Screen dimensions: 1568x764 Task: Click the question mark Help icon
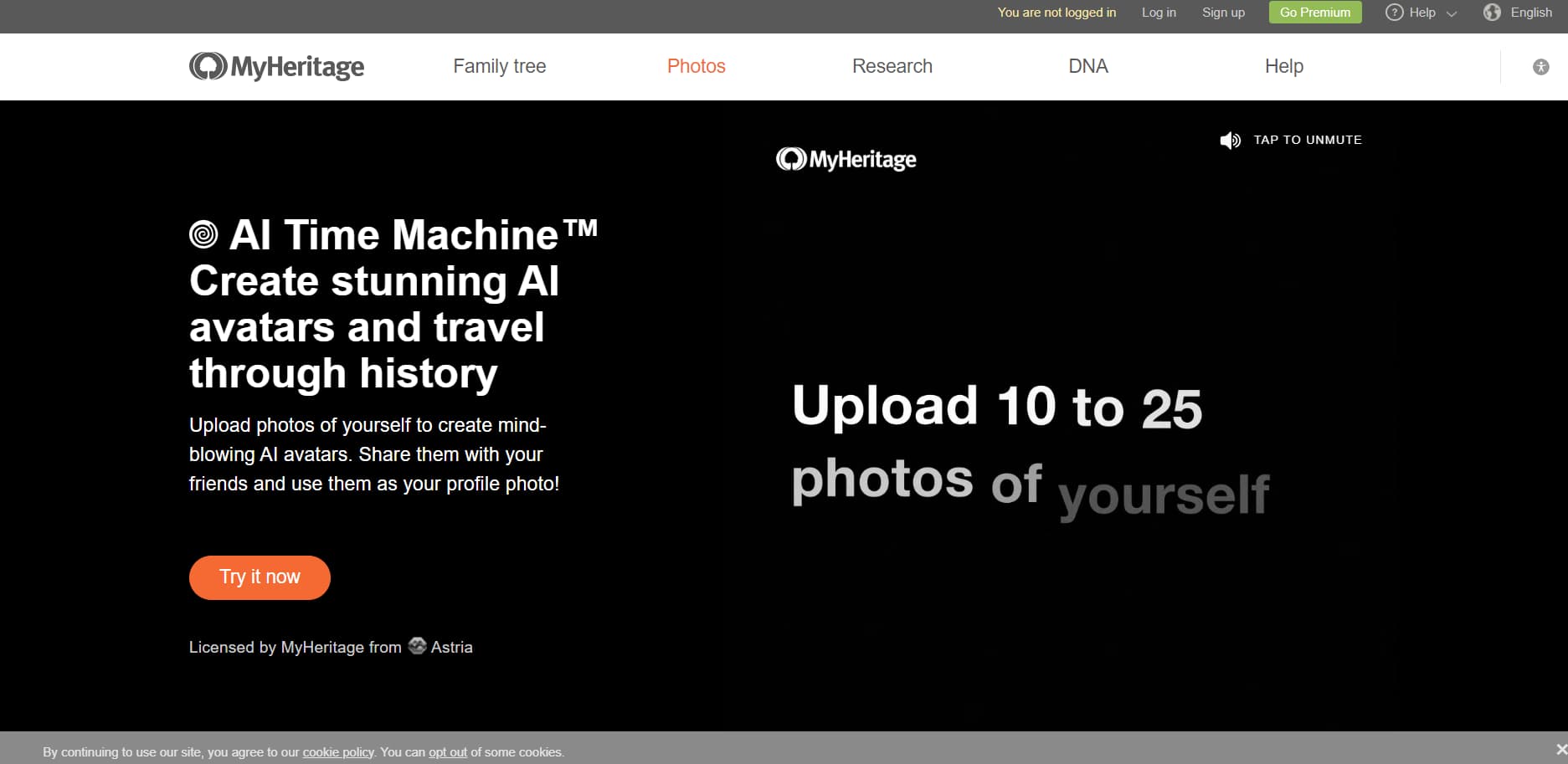click(1394, 12)
